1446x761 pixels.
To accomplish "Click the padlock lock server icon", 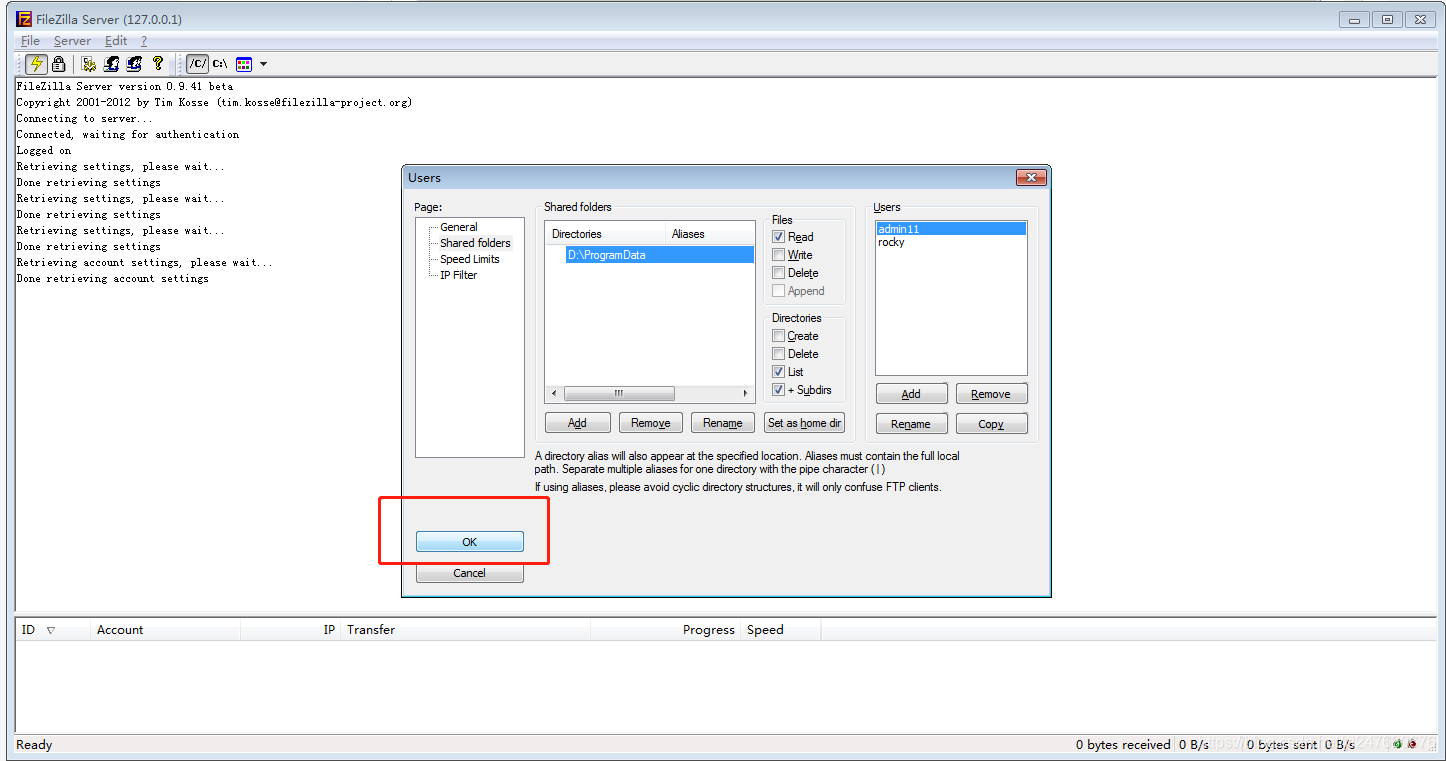I will (x=59, y=64).
